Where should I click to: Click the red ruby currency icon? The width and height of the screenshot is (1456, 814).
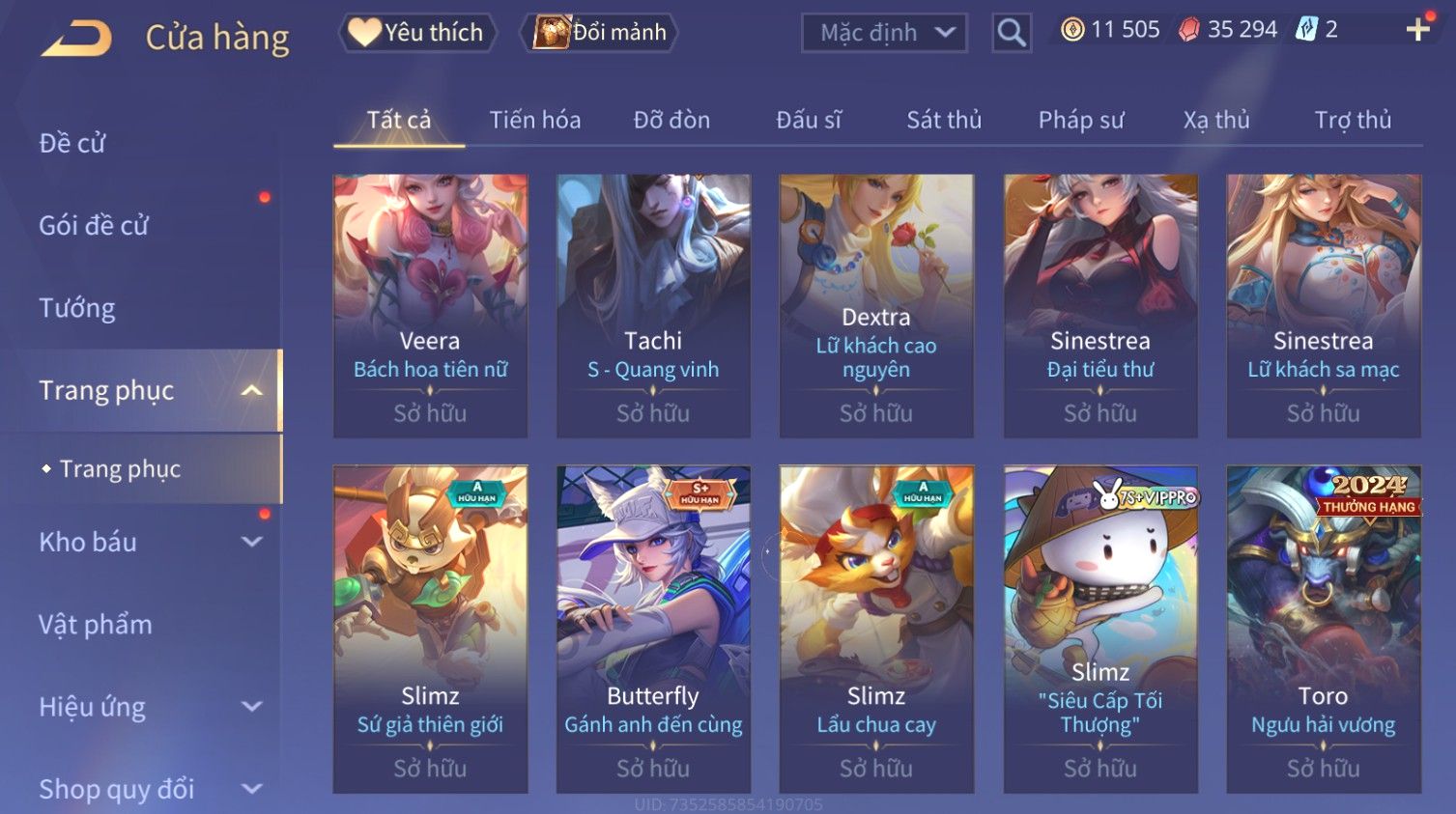[1188, 30]
